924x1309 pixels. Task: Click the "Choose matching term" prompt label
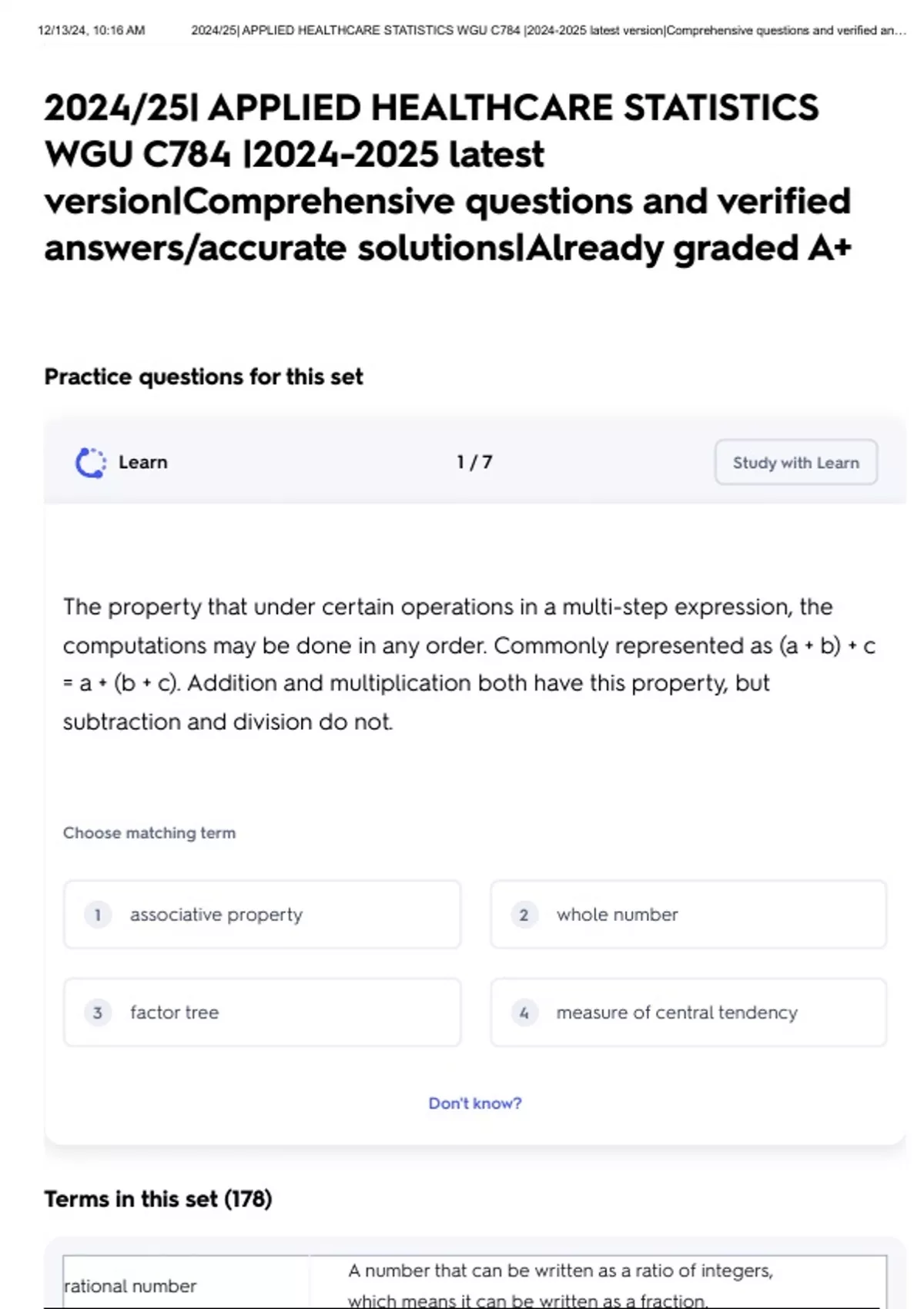pos(149,833)
